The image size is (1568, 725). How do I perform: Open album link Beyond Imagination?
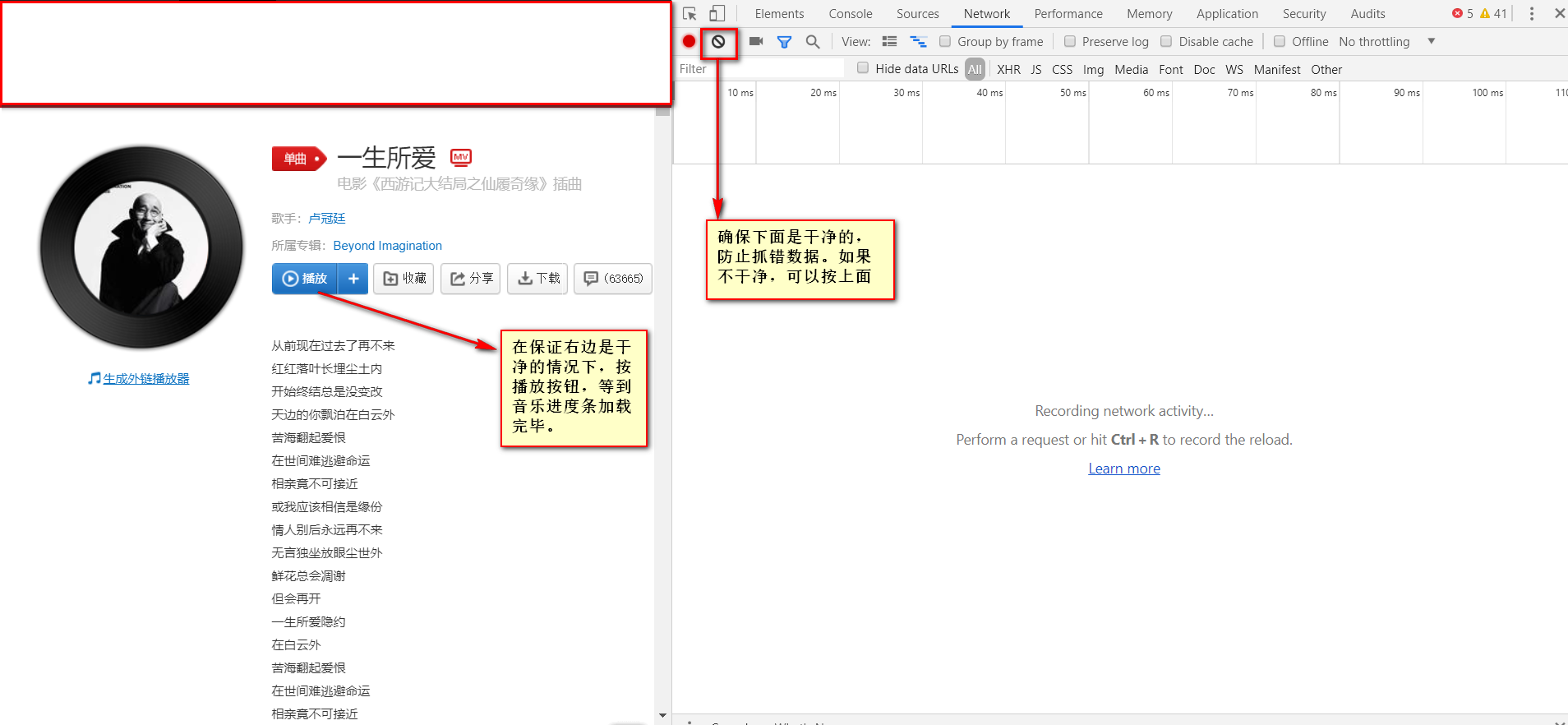point(388,246)
